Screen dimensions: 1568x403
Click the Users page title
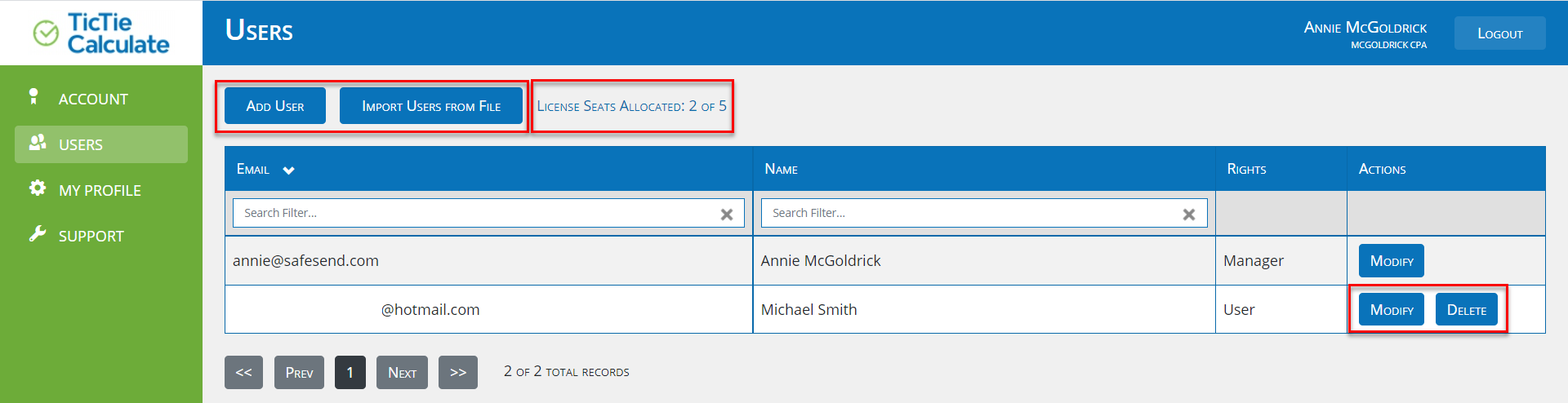point(259,31)
